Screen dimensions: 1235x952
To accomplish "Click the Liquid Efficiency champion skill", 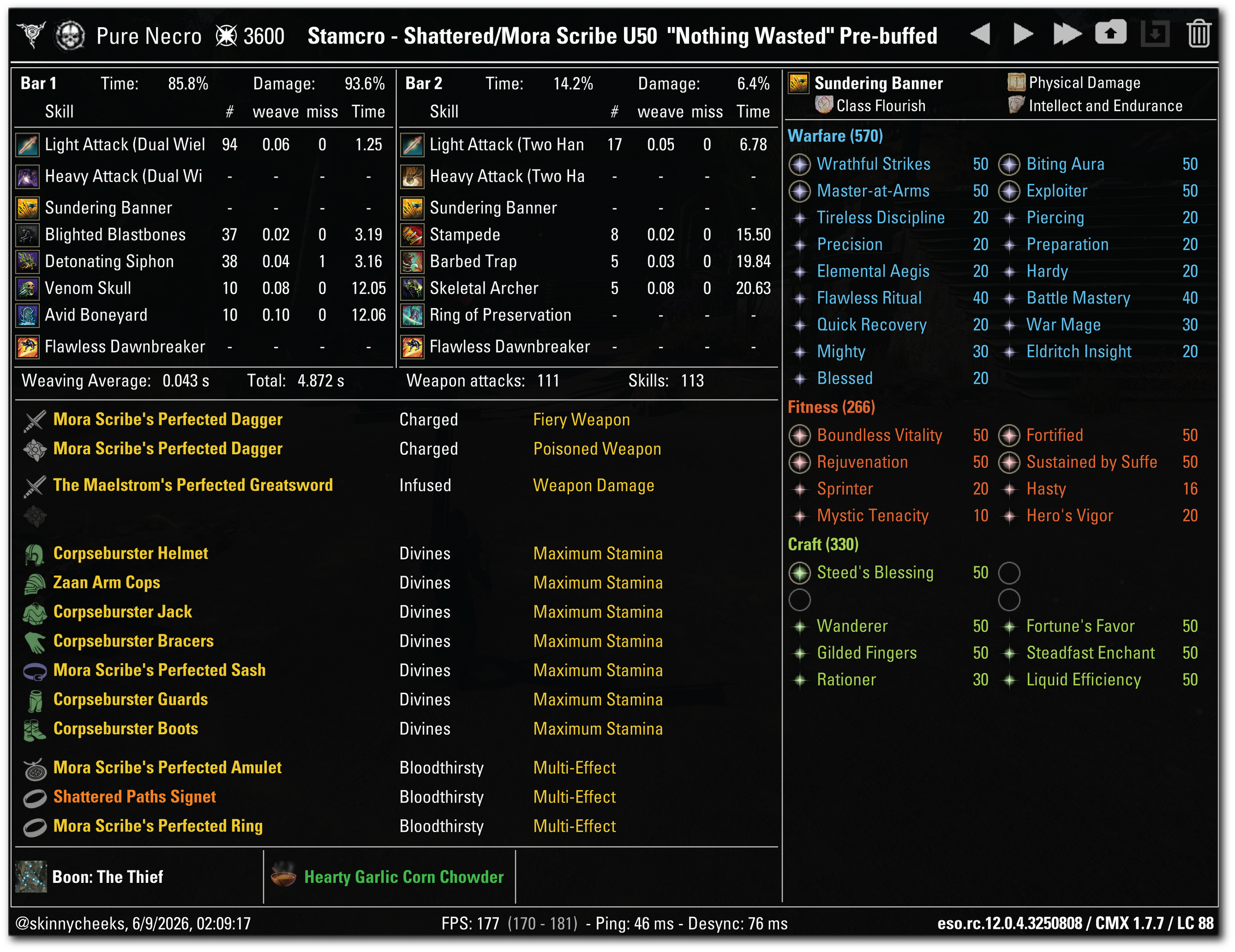I will pyautogui.click(x=1083, y=679).
